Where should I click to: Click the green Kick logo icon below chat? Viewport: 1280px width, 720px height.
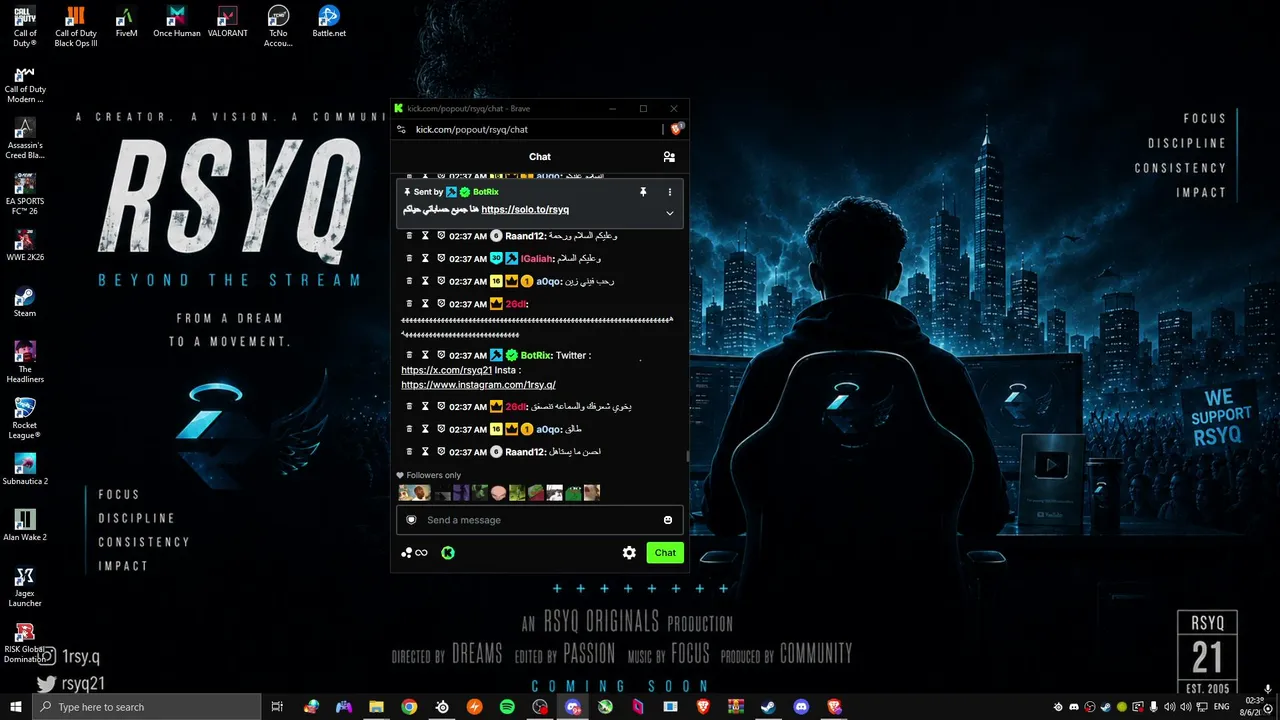pos(448,552)
